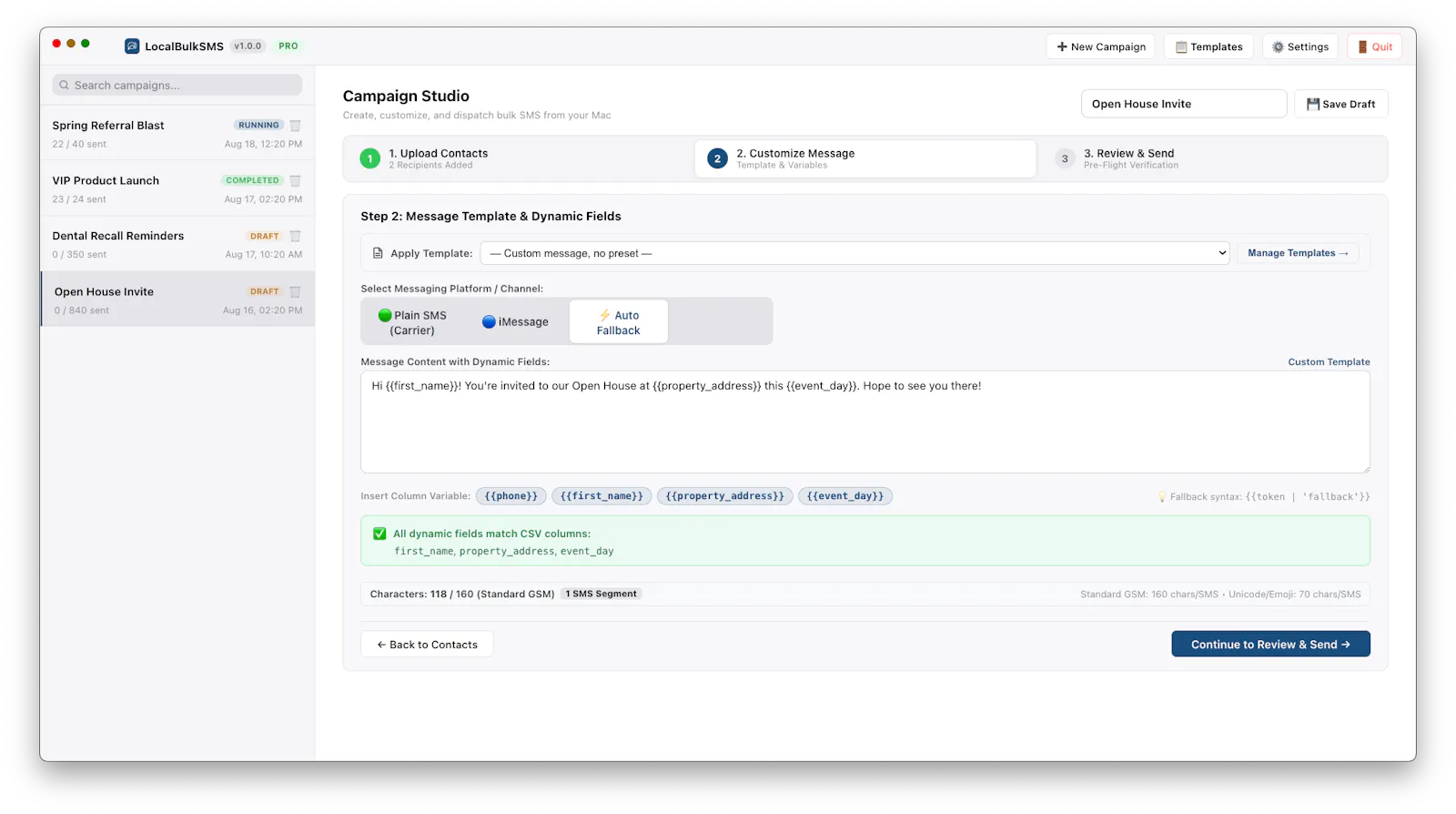The height and width of the screenshot is (814, 1456).
Task: Click Characters: 118 / 160 counter text
Action: point(462,595)
